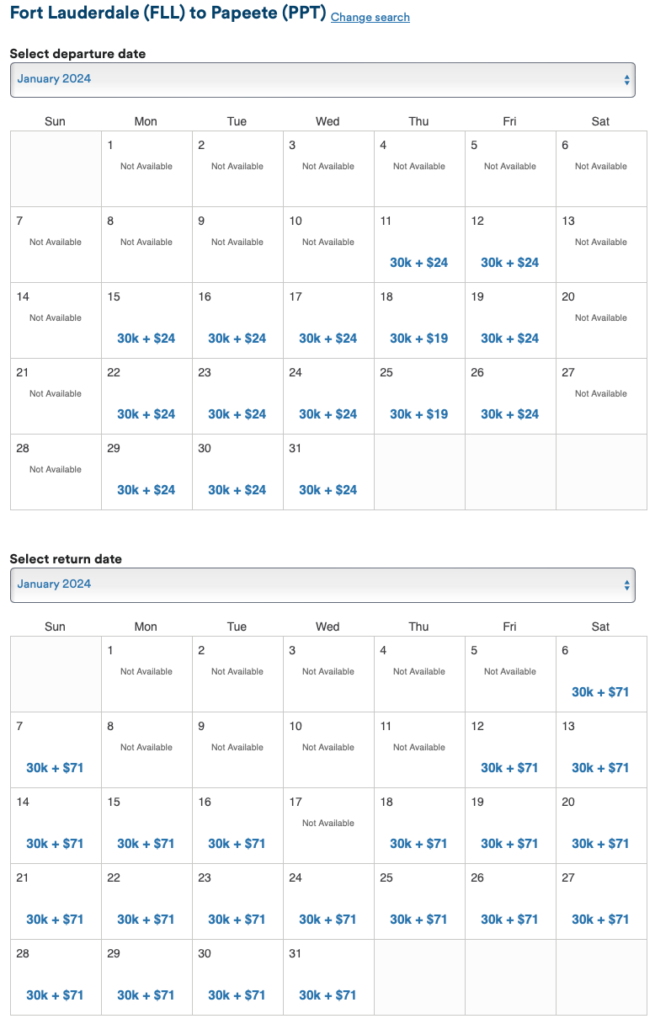Open the departure date month dropdown
Viewport: 655px width, 1024px height.
coord(322,80)
